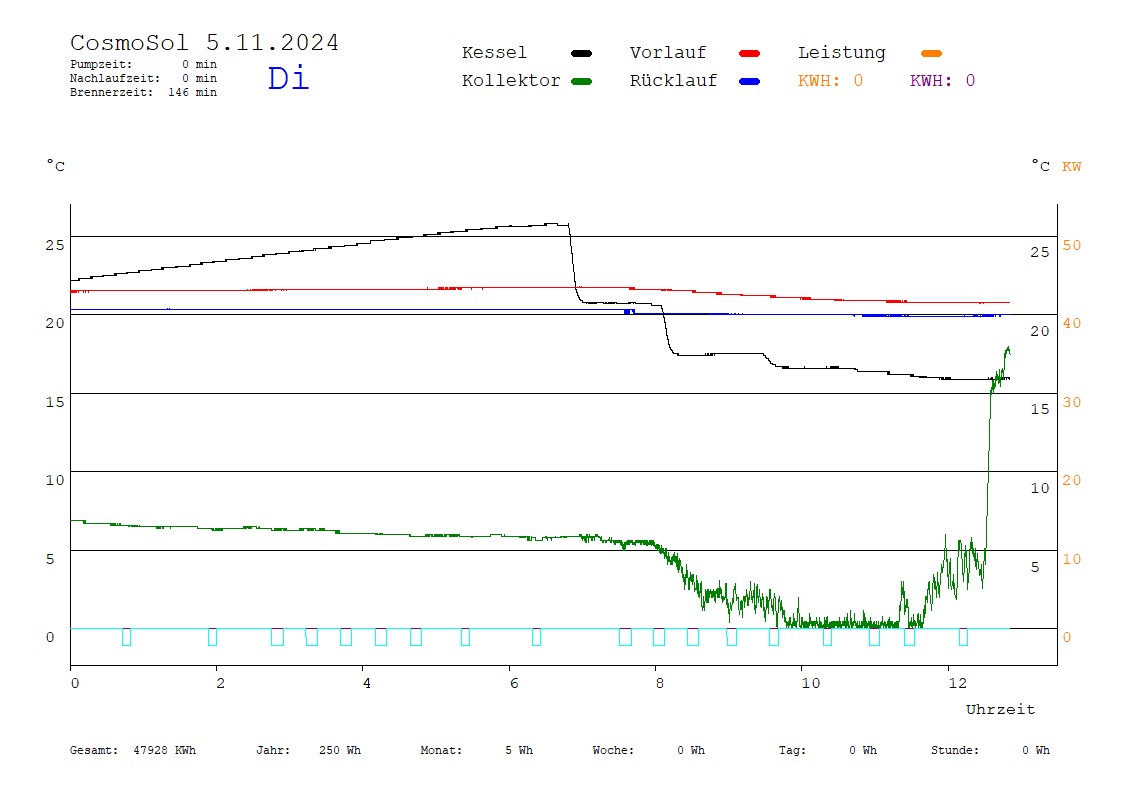Click the "5 Wh" monthly value
The height and width of the screenshot is (812, 1148).
click(x=519, y=750)
